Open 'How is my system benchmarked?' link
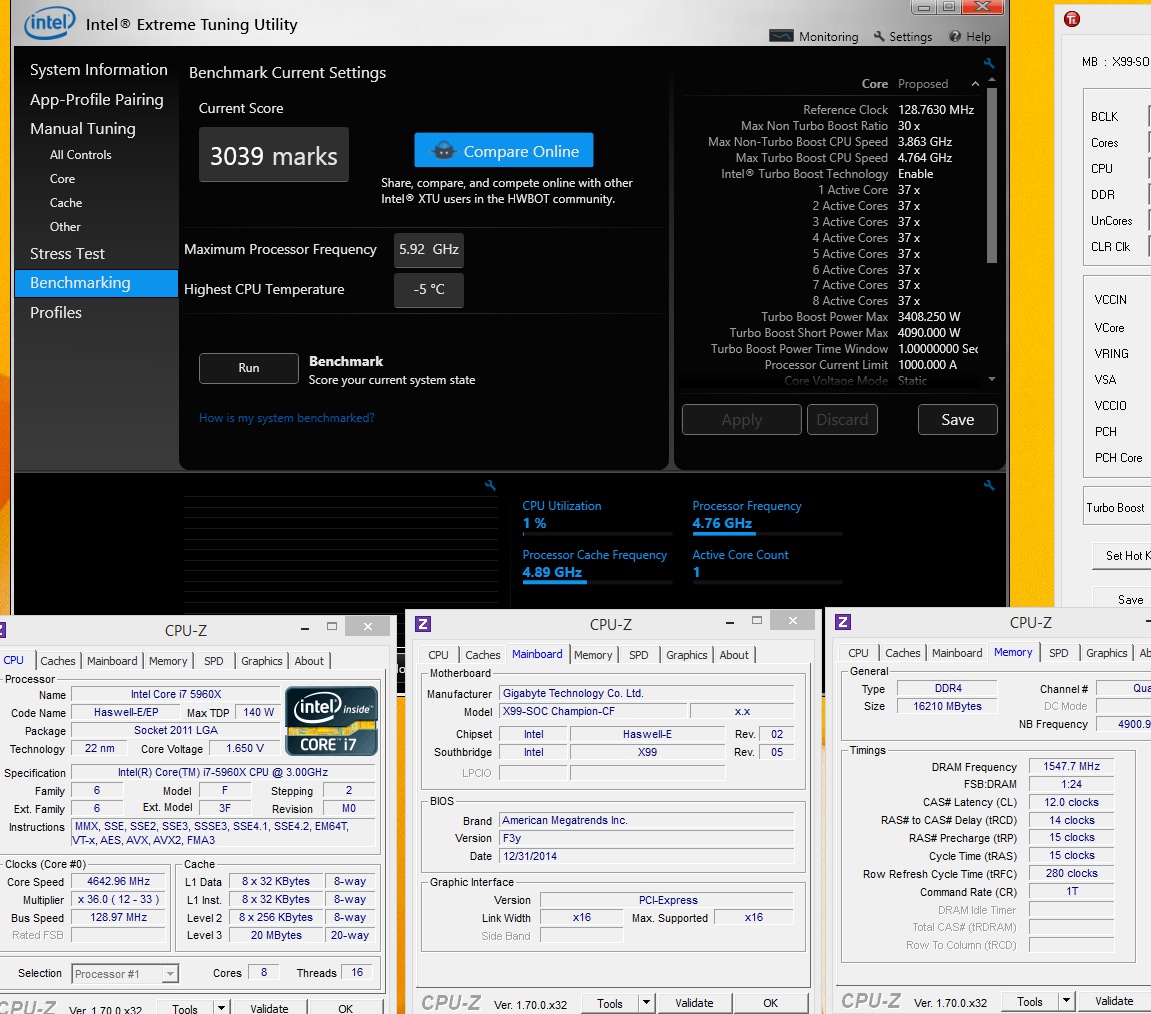1151x1014 pixels. [286, 418]
